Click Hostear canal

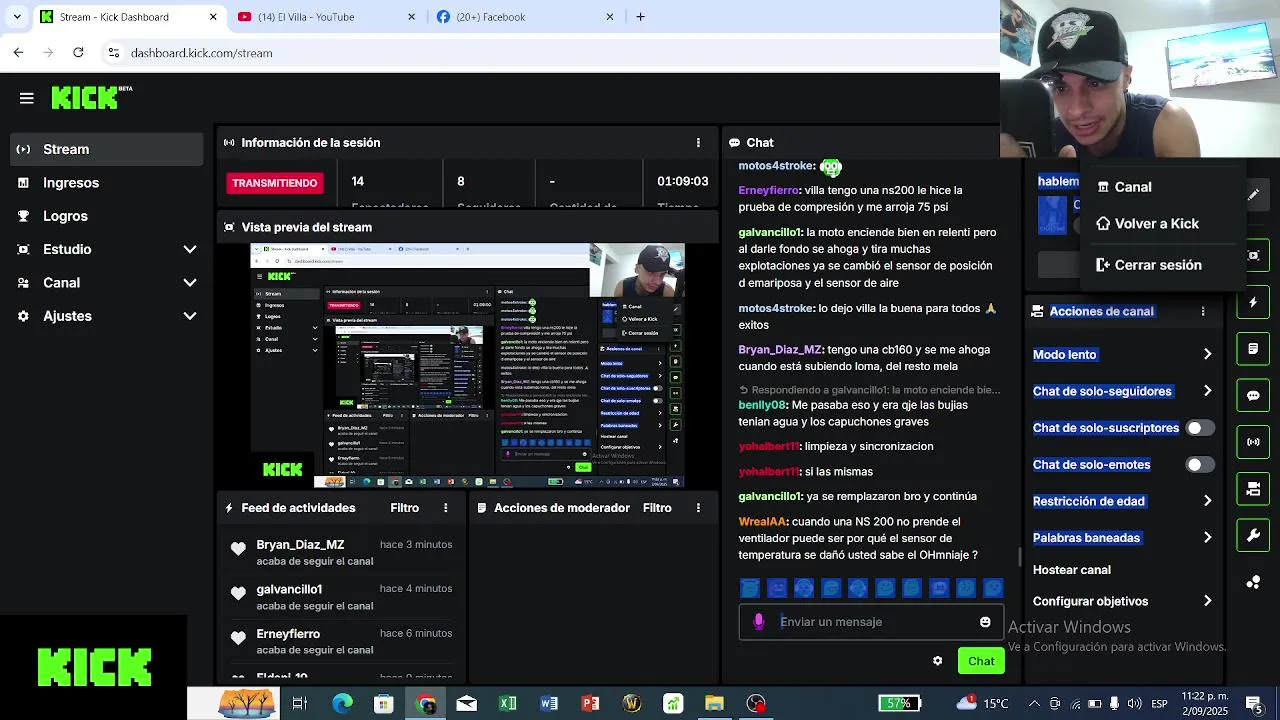(1072, 570)
